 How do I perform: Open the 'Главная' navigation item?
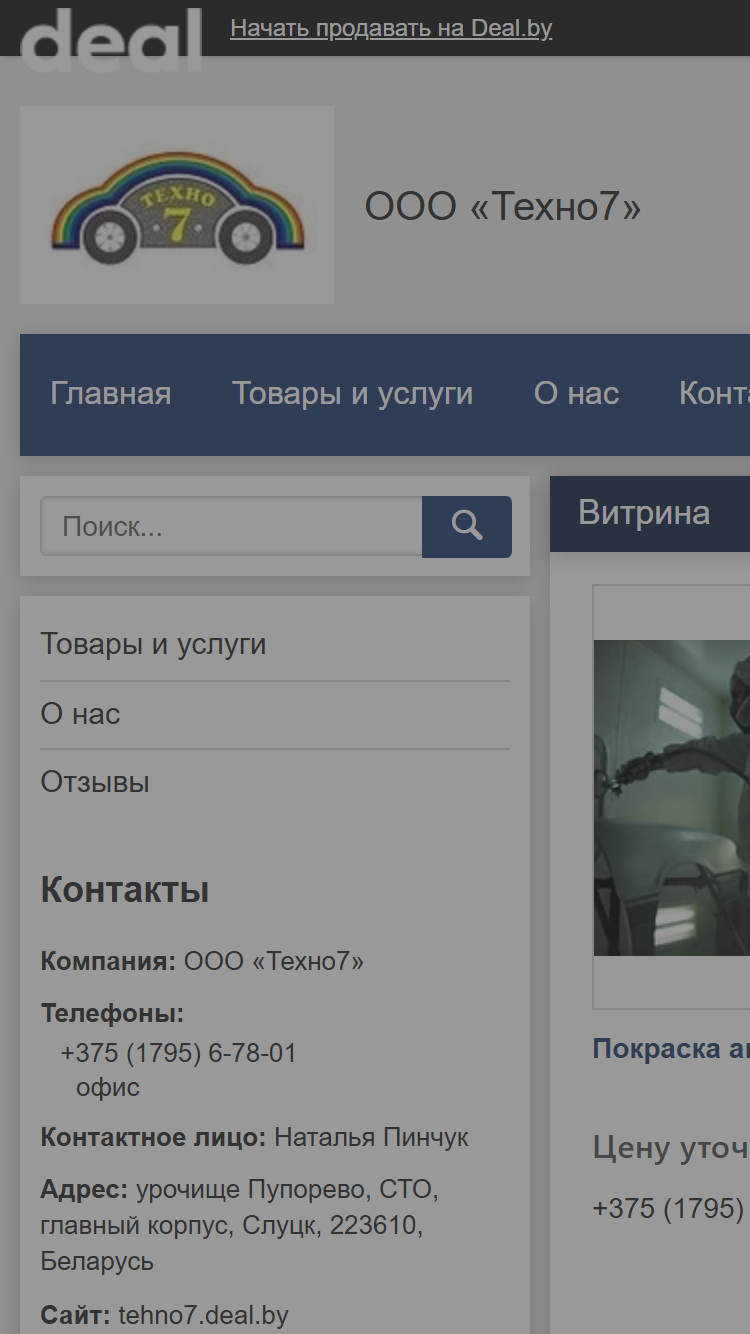click(x=111, y=394)
